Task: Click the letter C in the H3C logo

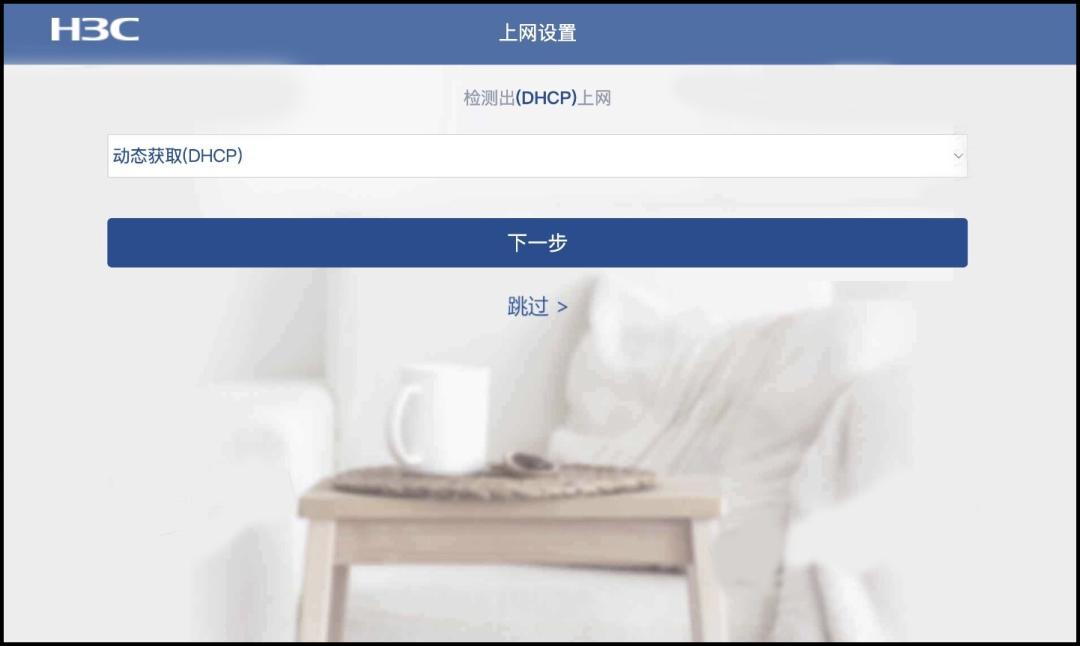Action: point(123,30)
